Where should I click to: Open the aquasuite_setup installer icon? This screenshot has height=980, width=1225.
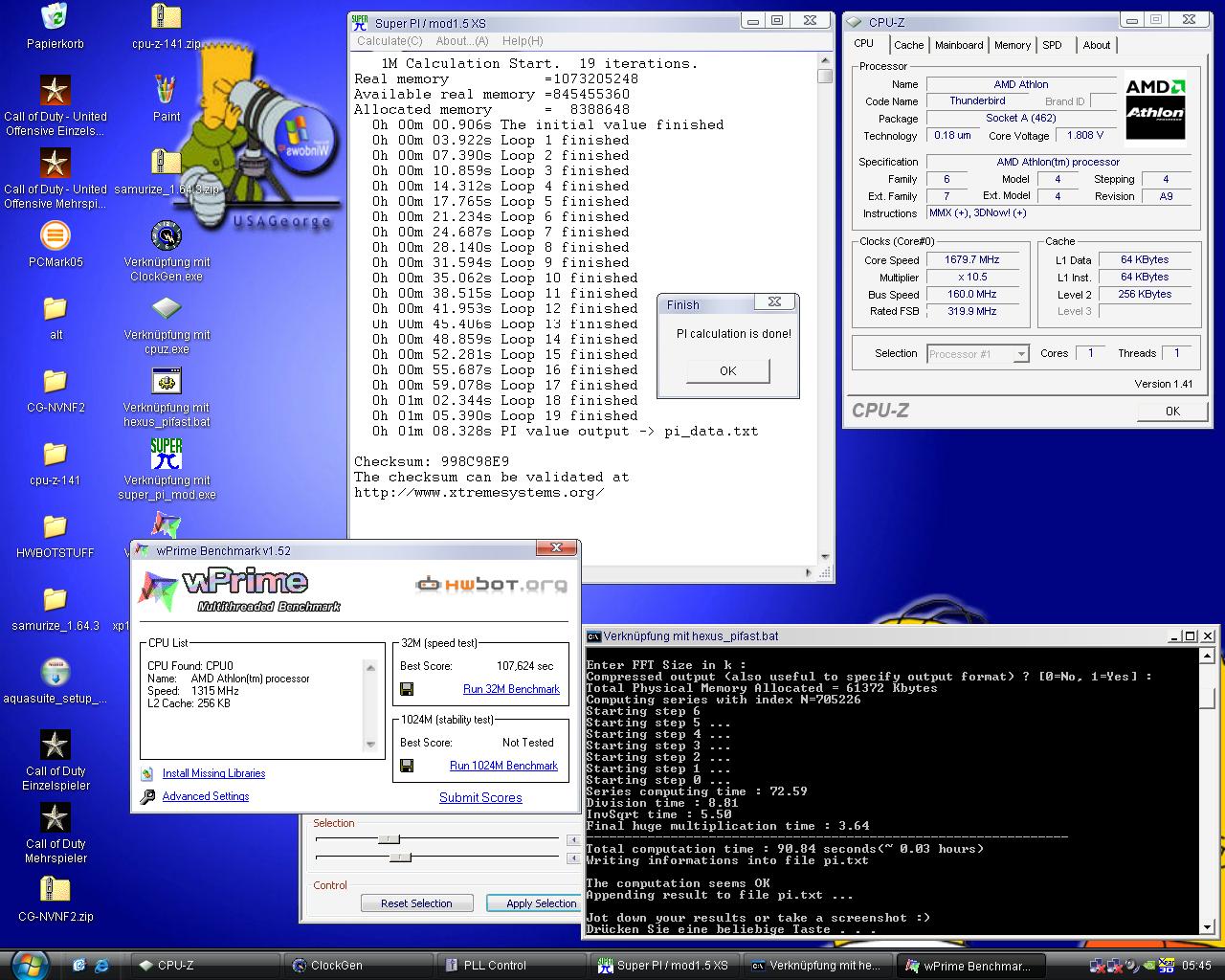pyautogui.click(x=56, y=672)
